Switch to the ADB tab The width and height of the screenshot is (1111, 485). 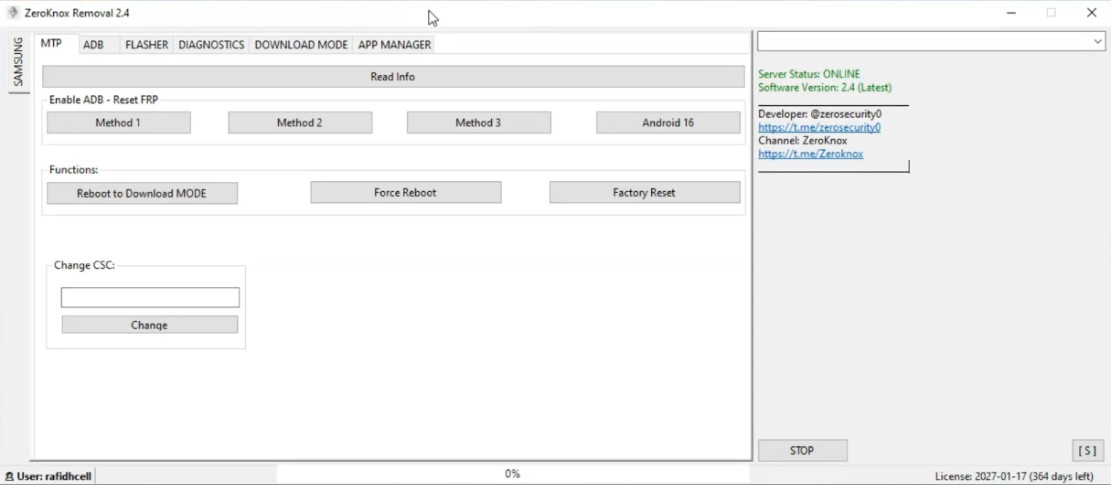[93, 45]
